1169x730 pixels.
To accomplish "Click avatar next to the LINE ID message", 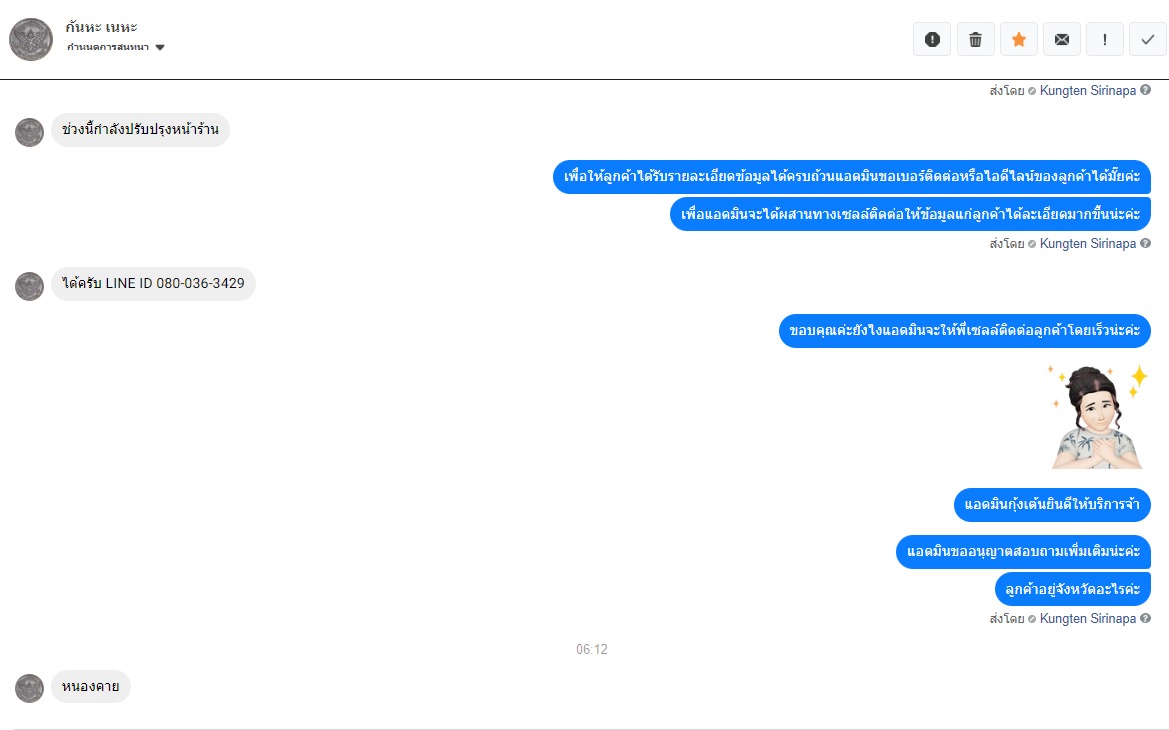I will (x=30, y=286).
